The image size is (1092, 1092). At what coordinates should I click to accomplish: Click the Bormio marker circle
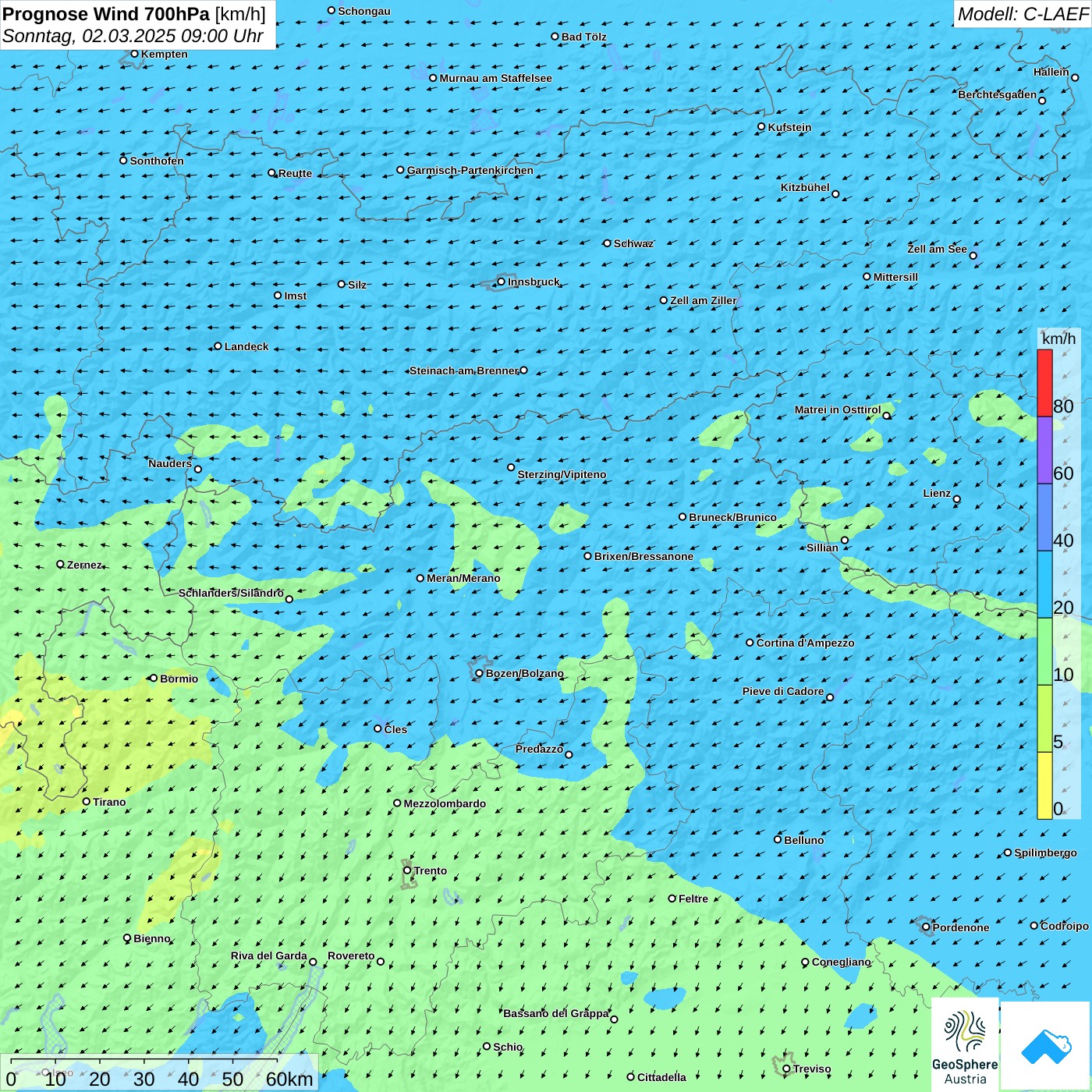tap(154, 678)
